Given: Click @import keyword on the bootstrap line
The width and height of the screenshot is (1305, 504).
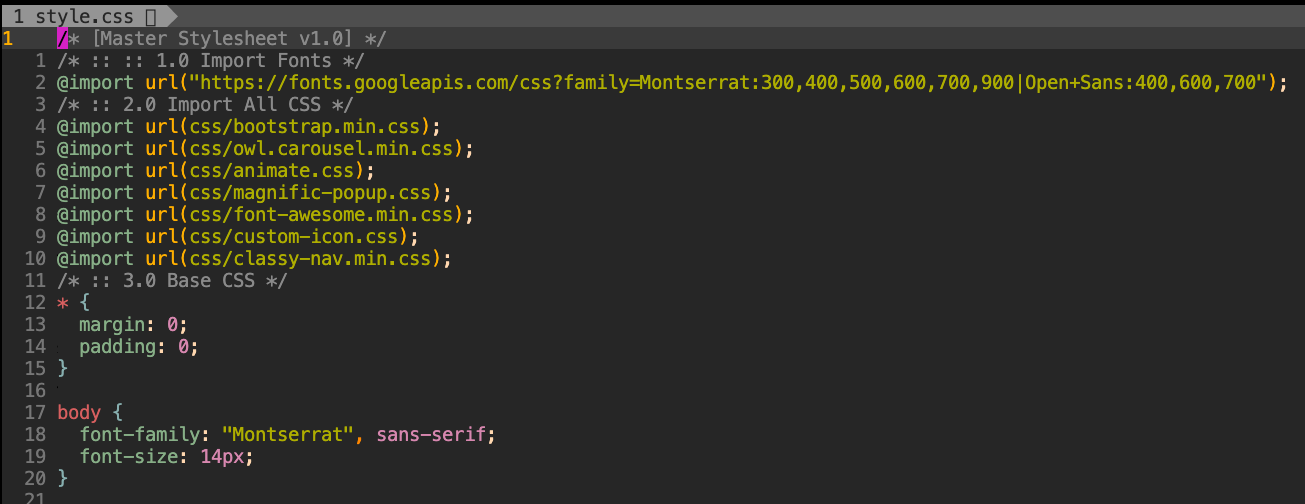Looking at the screenshot, I should coord(95,126).
